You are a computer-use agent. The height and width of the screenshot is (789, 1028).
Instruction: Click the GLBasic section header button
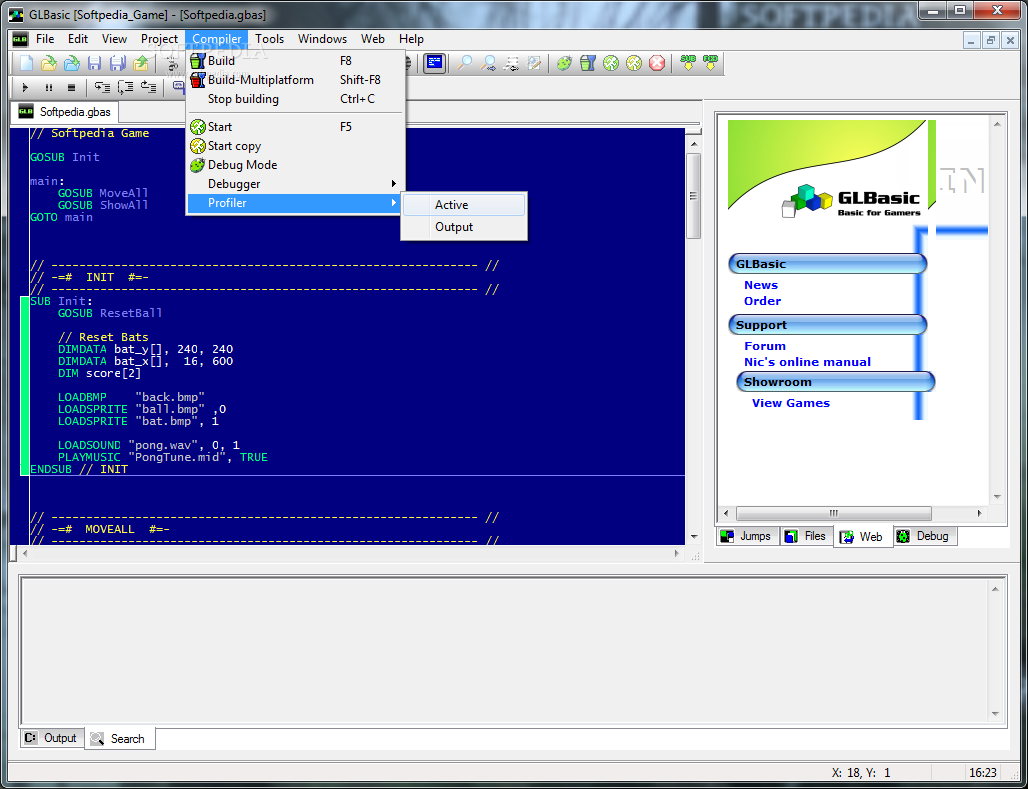click(x=827, y=264)
